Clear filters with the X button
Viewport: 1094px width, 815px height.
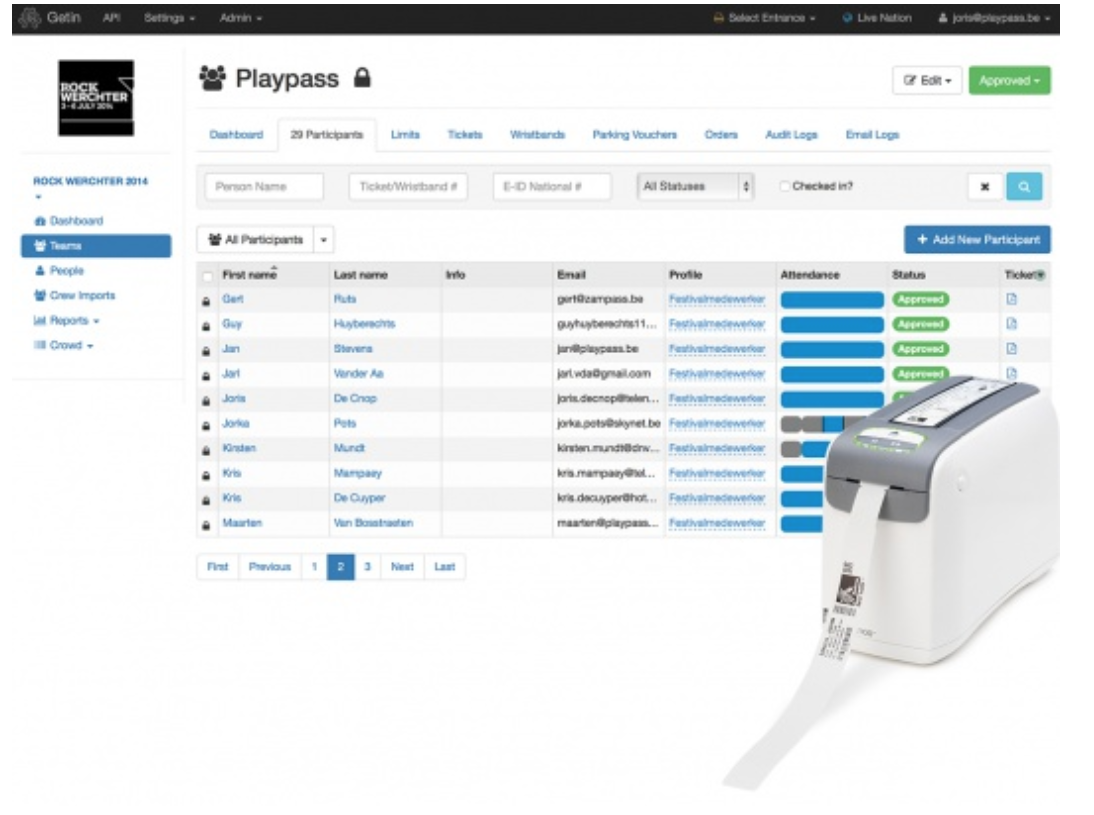[x=985, y=186]
